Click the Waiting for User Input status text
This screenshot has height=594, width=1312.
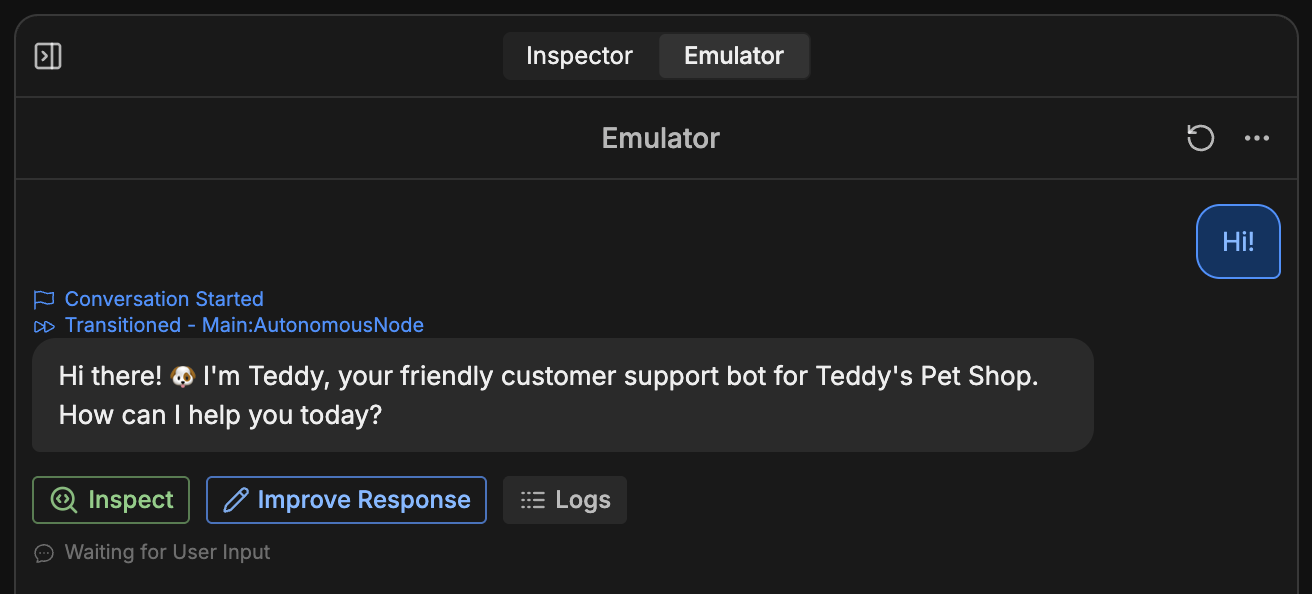click(167, 552)
